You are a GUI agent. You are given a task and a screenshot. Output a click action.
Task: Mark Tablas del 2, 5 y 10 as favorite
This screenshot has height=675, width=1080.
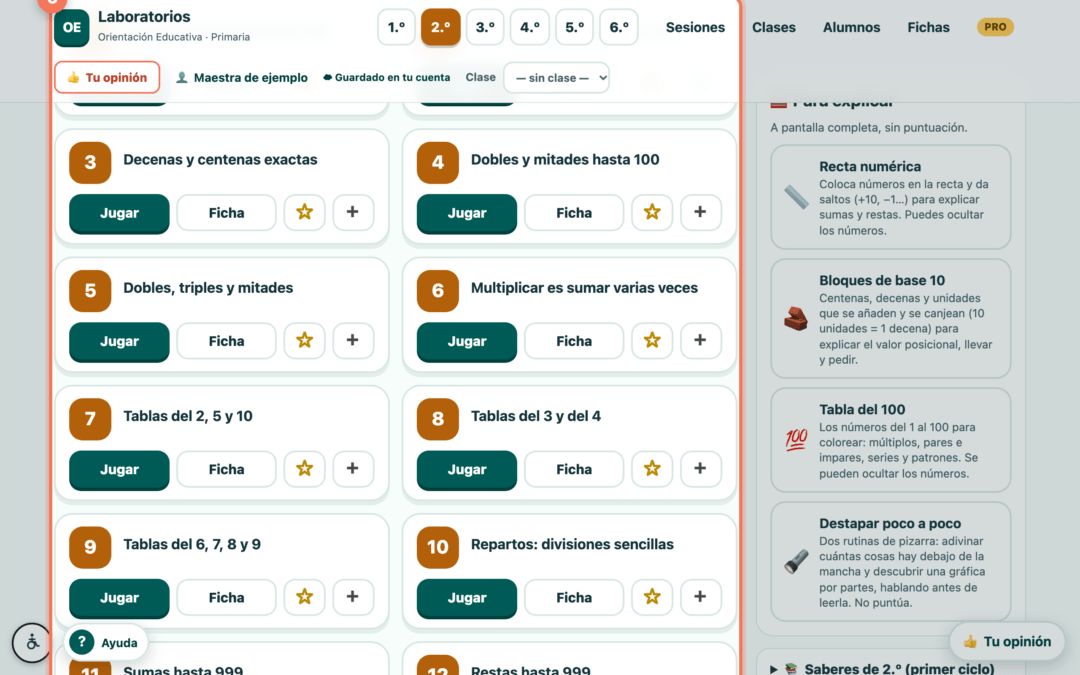click(304, 468)
